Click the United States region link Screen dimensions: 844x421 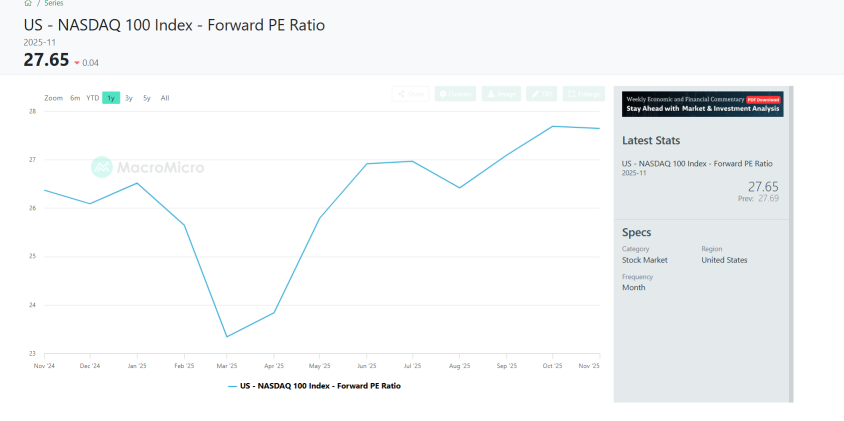[724, 260]
